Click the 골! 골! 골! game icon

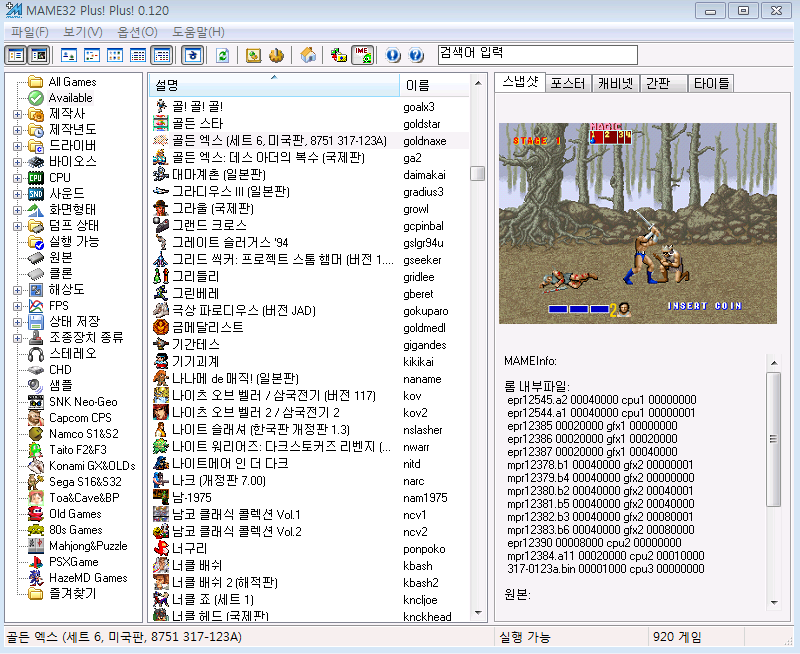pos(161,107)
